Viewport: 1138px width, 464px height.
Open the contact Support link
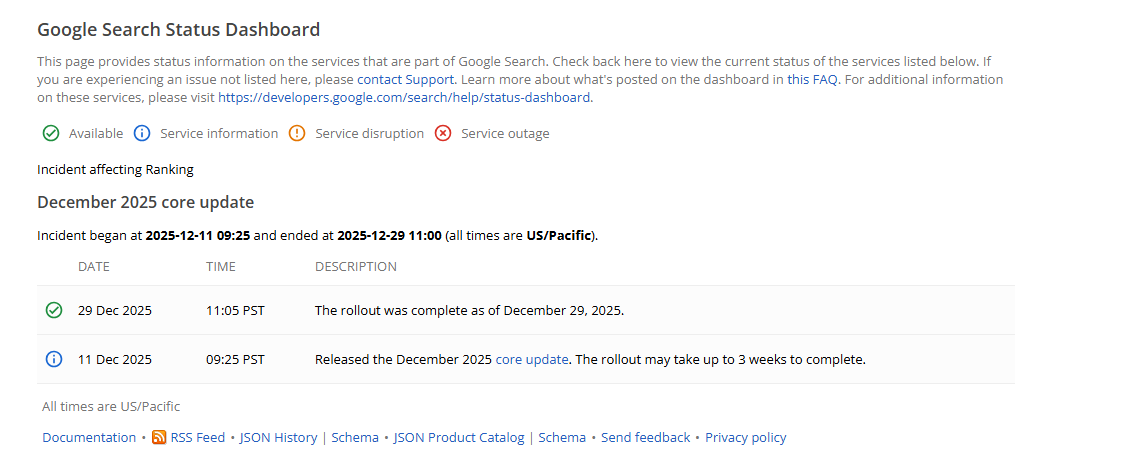pos(406,79)
